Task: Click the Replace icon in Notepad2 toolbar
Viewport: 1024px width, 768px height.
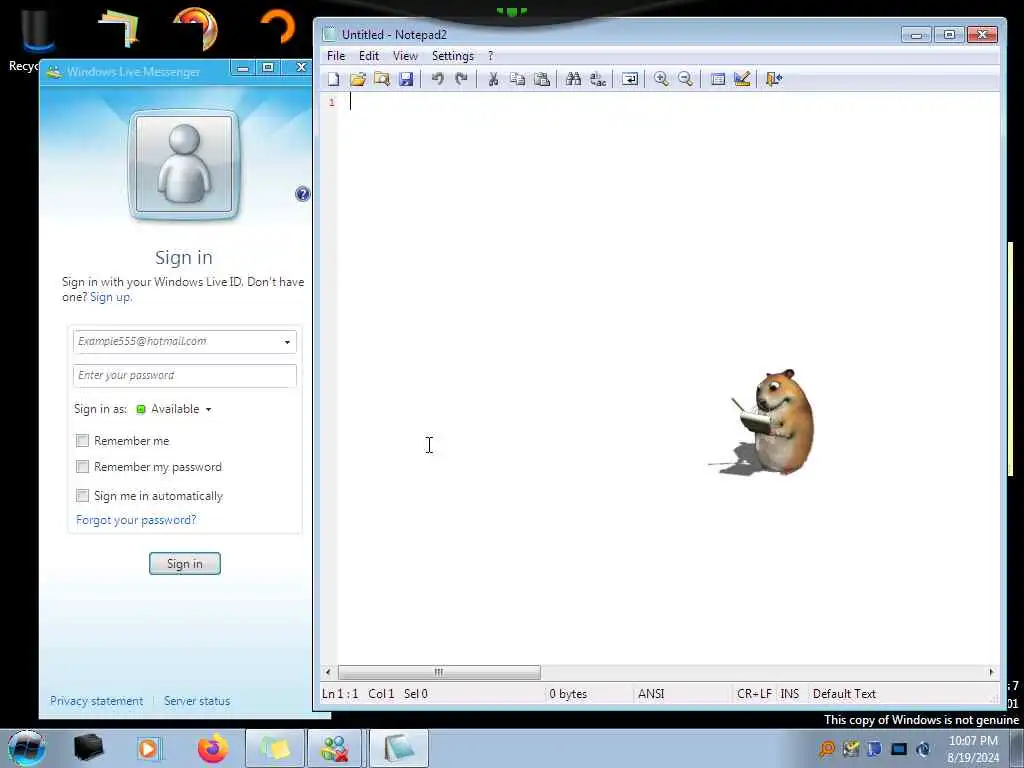Action: tap(598, 79)
